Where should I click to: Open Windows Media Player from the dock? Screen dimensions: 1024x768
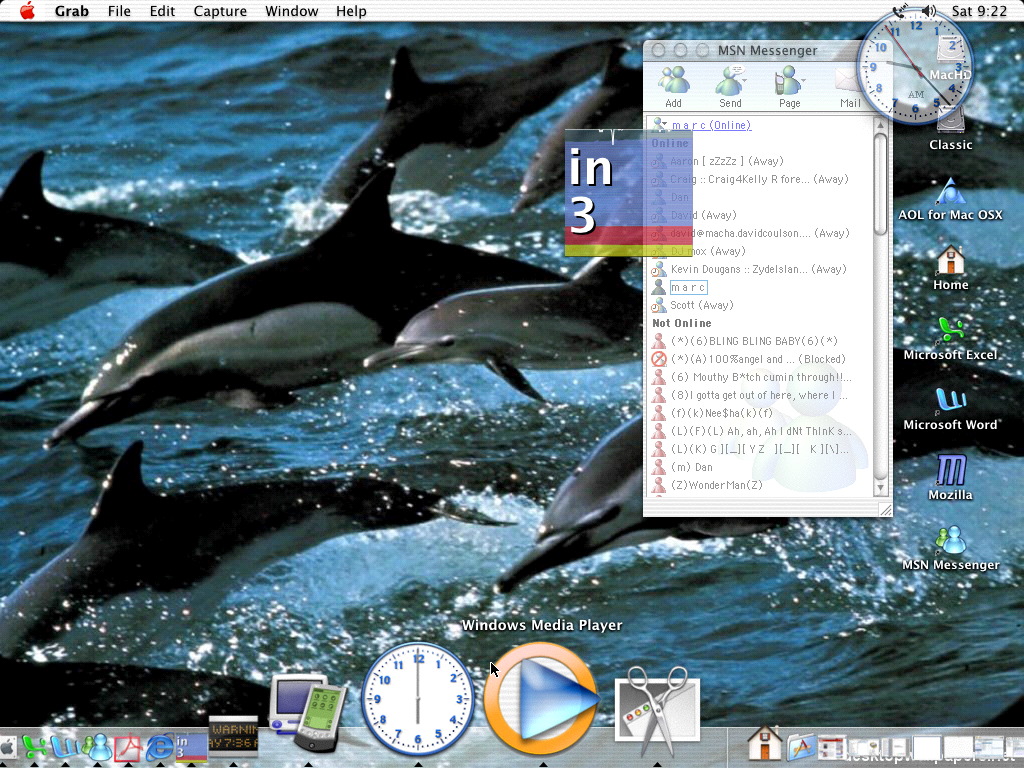(540, 699)
